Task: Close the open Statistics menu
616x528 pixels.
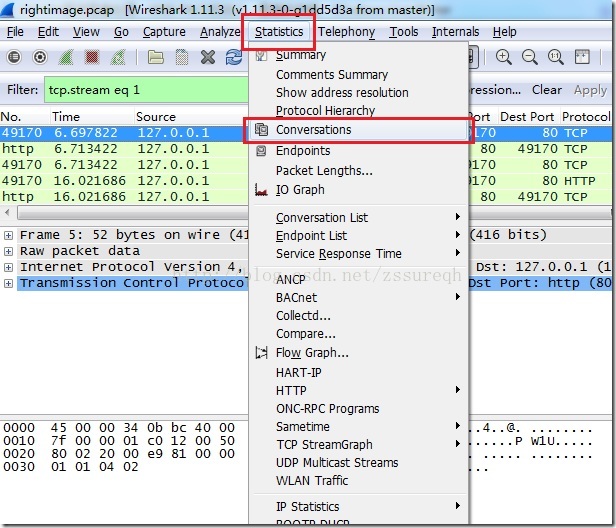Action: (x=279, y=32)
